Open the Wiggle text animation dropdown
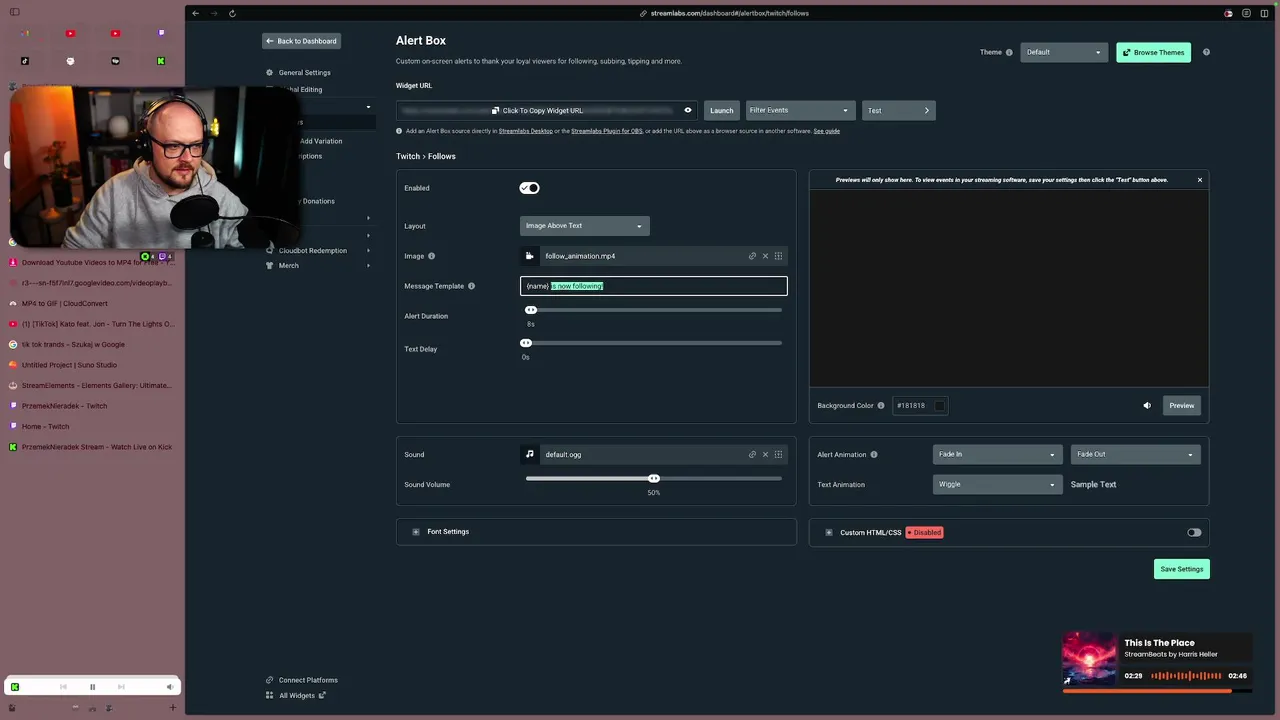1280x720 pixels. click(996, 484)
